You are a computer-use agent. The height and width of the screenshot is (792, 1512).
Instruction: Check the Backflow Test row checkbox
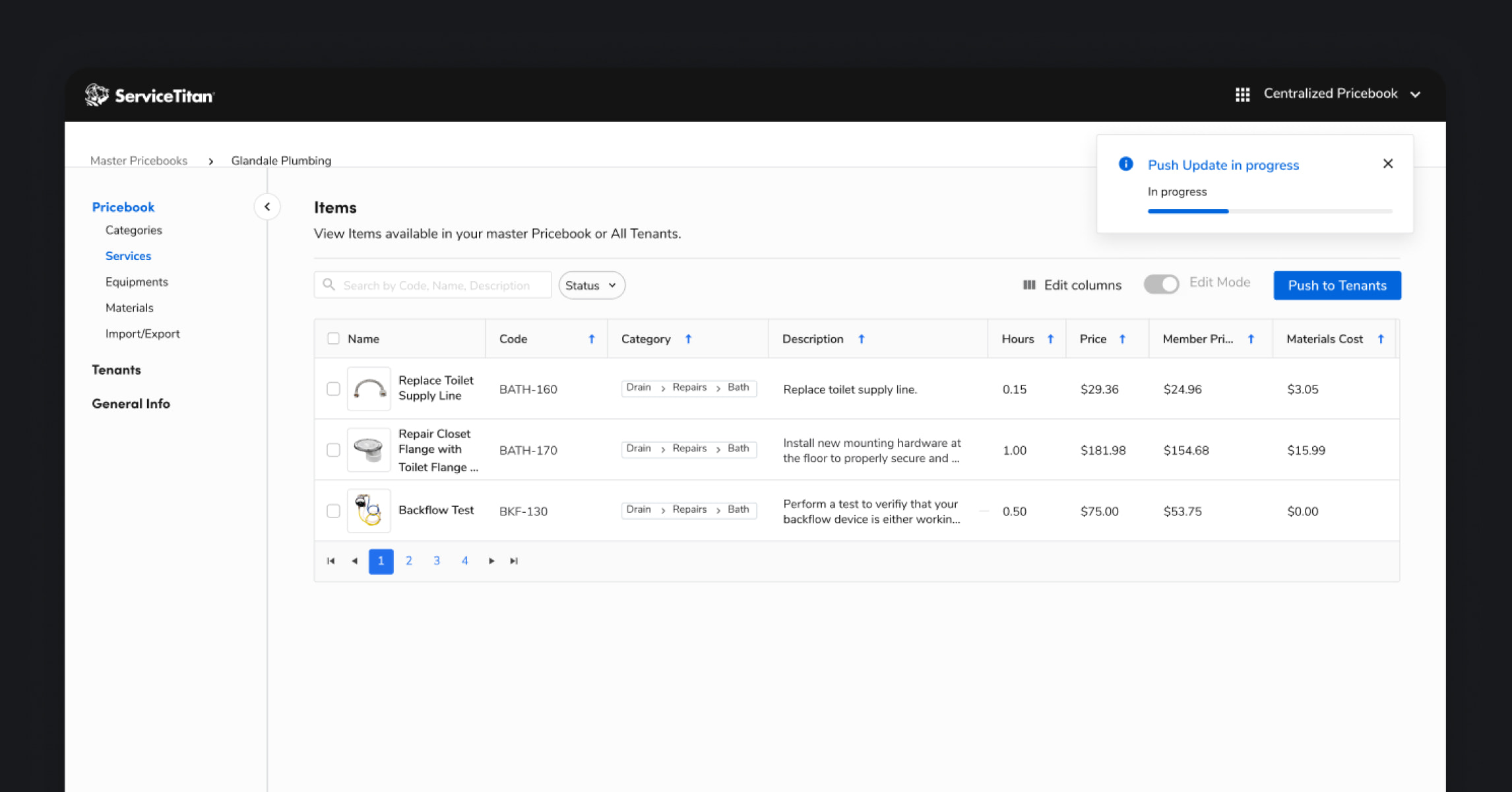point(333,511)
